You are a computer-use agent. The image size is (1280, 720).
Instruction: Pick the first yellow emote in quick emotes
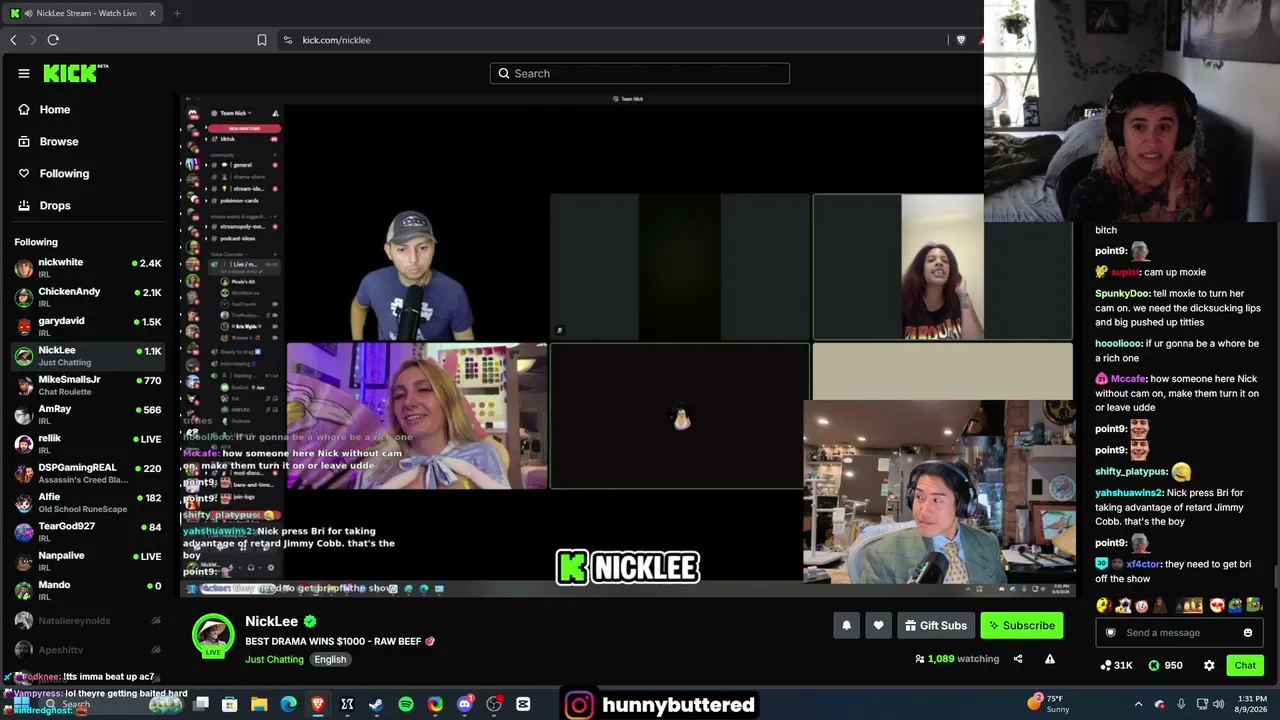[x=1103, y=605]
